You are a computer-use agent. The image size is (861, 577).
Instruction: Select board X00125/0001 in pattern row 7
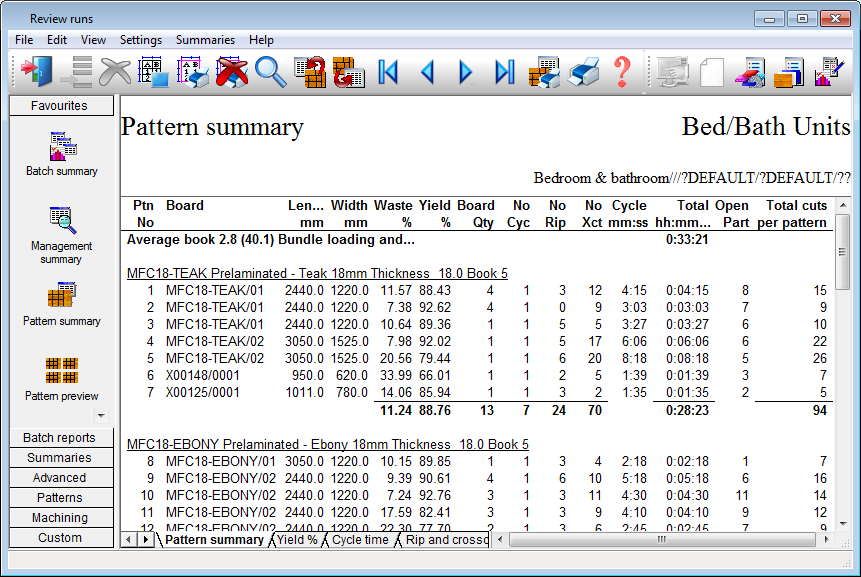coord(203,393)
